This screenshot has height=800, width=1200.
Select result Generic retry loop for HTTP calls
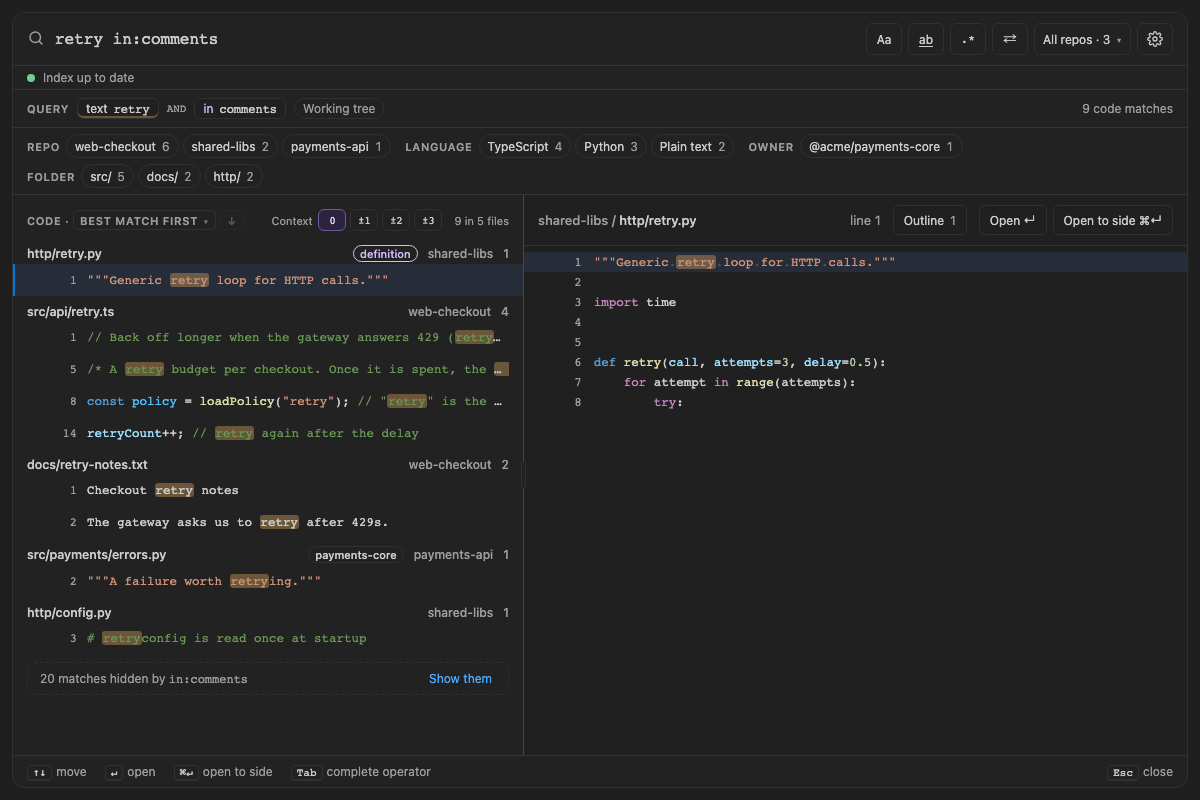click(x=268, y=280)
